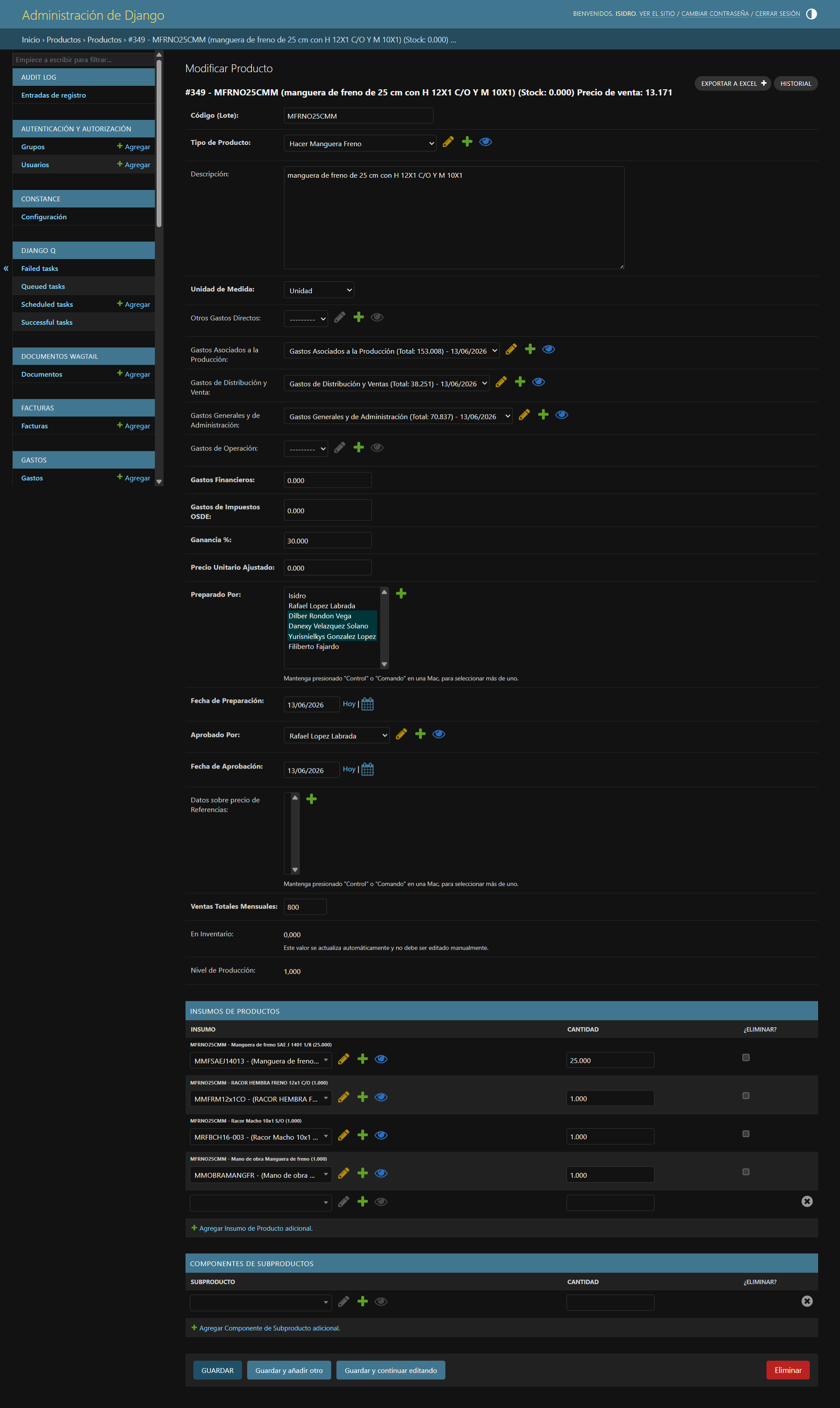Add new subproducto with plus icon
Viewport: 840px width, 1408px height.
click(x=363, y=1301)
